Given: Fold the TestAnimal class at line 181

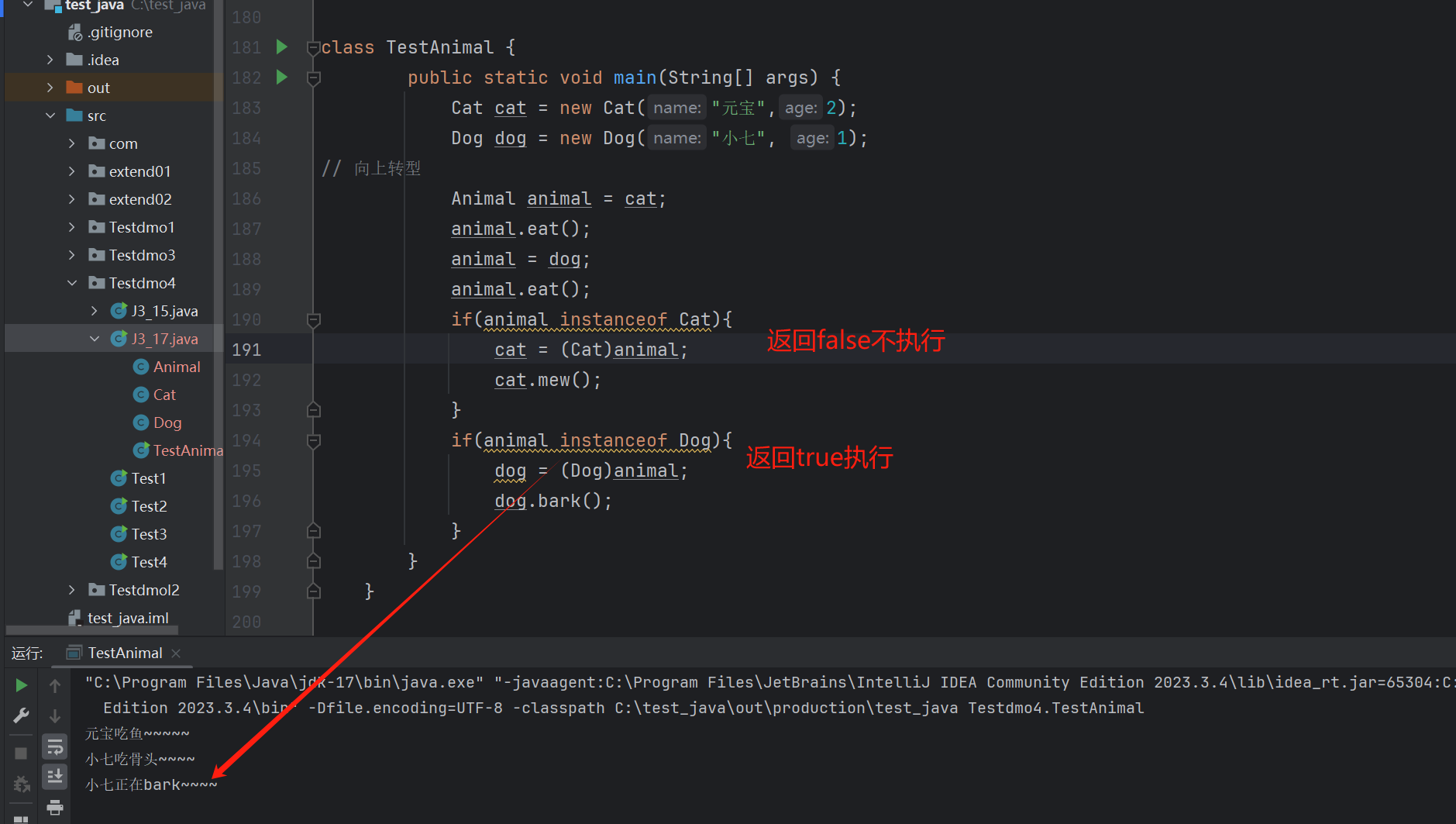Looking at the screenshot, I should pyautogui.click(x=314, y=48).
